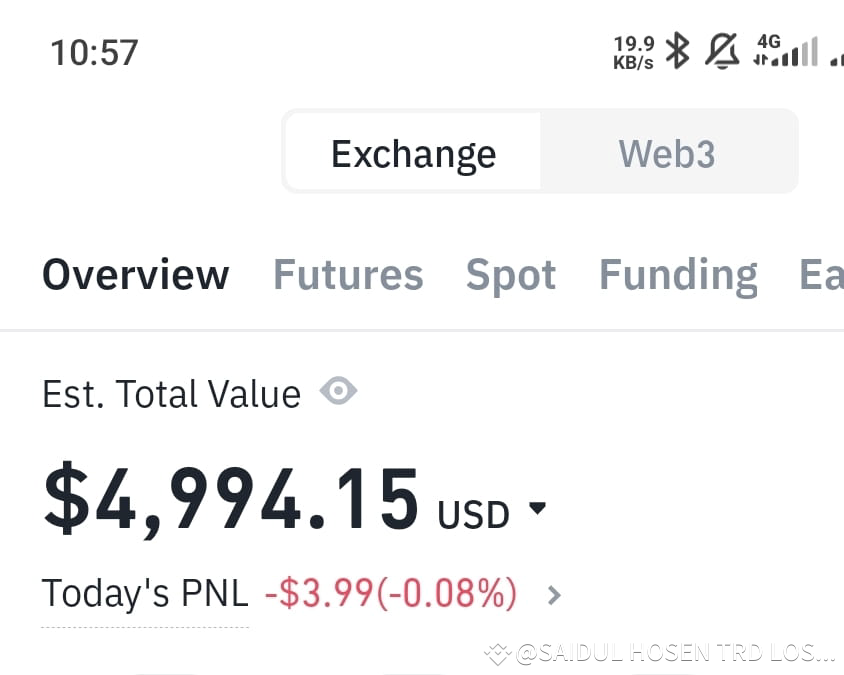844x675 pixels.
Task: Tap the Today's PNL underlined label
Action: point(145,593)
